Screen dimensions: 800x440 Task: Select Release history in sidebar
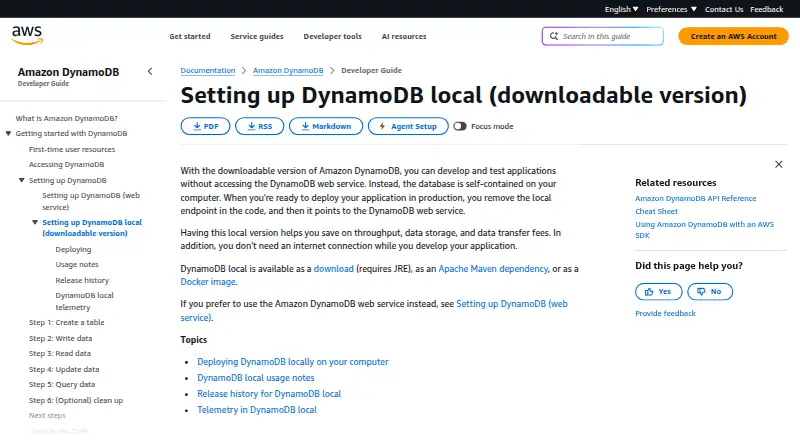coord(82,280)
